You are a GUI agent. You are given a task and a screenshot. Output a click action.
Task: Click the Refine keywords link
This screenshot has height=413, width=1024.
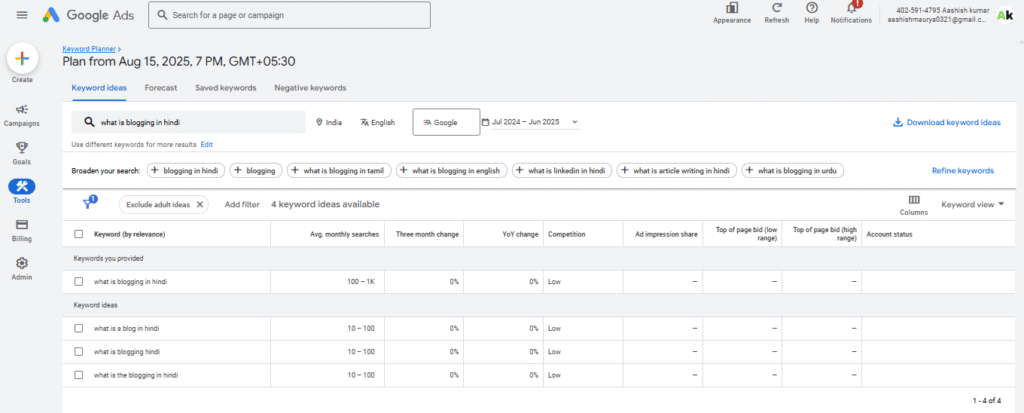click(x=963, y=171)
